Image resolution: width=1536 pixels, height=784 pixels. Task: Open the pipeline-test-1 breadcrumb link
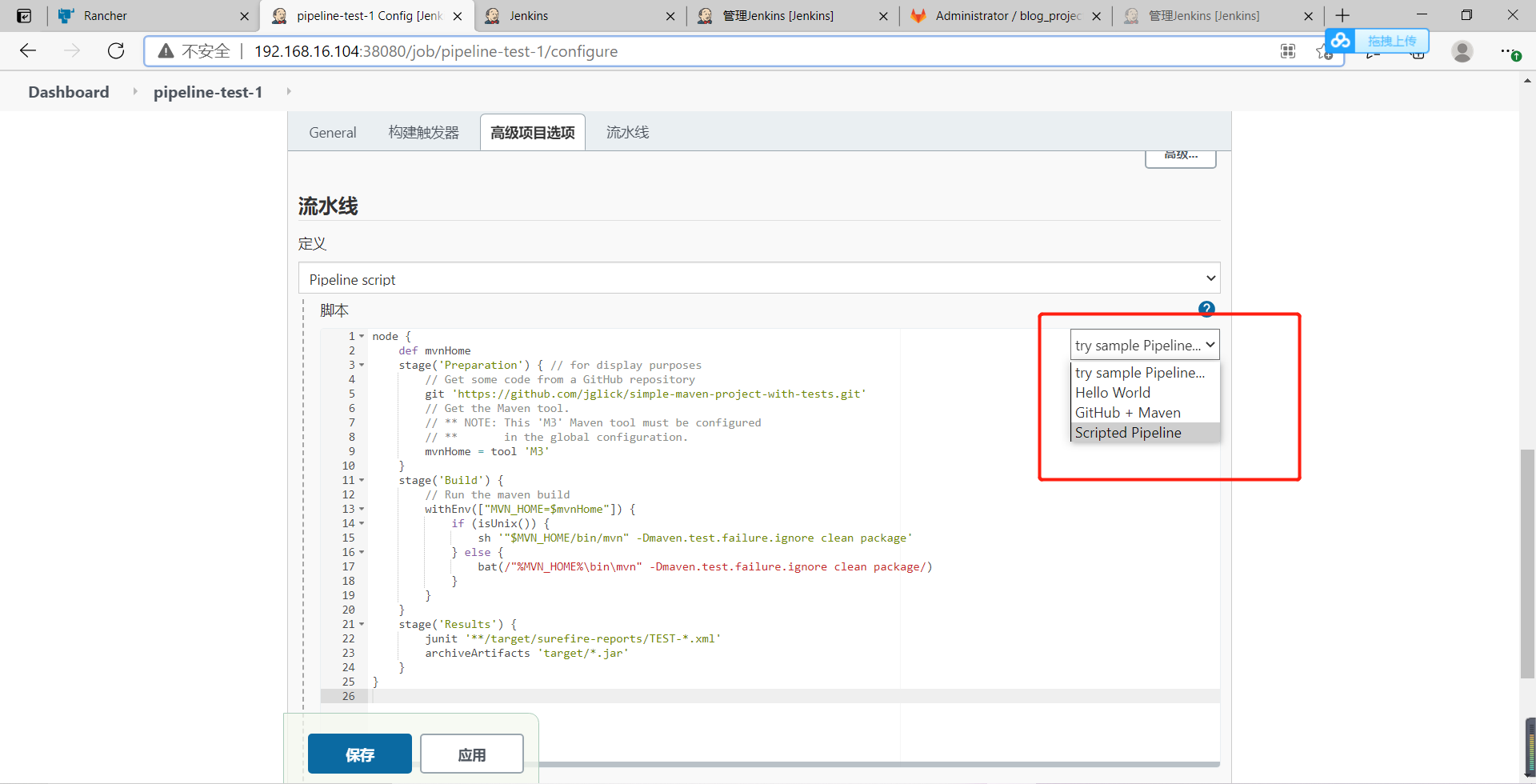point(208,92)
